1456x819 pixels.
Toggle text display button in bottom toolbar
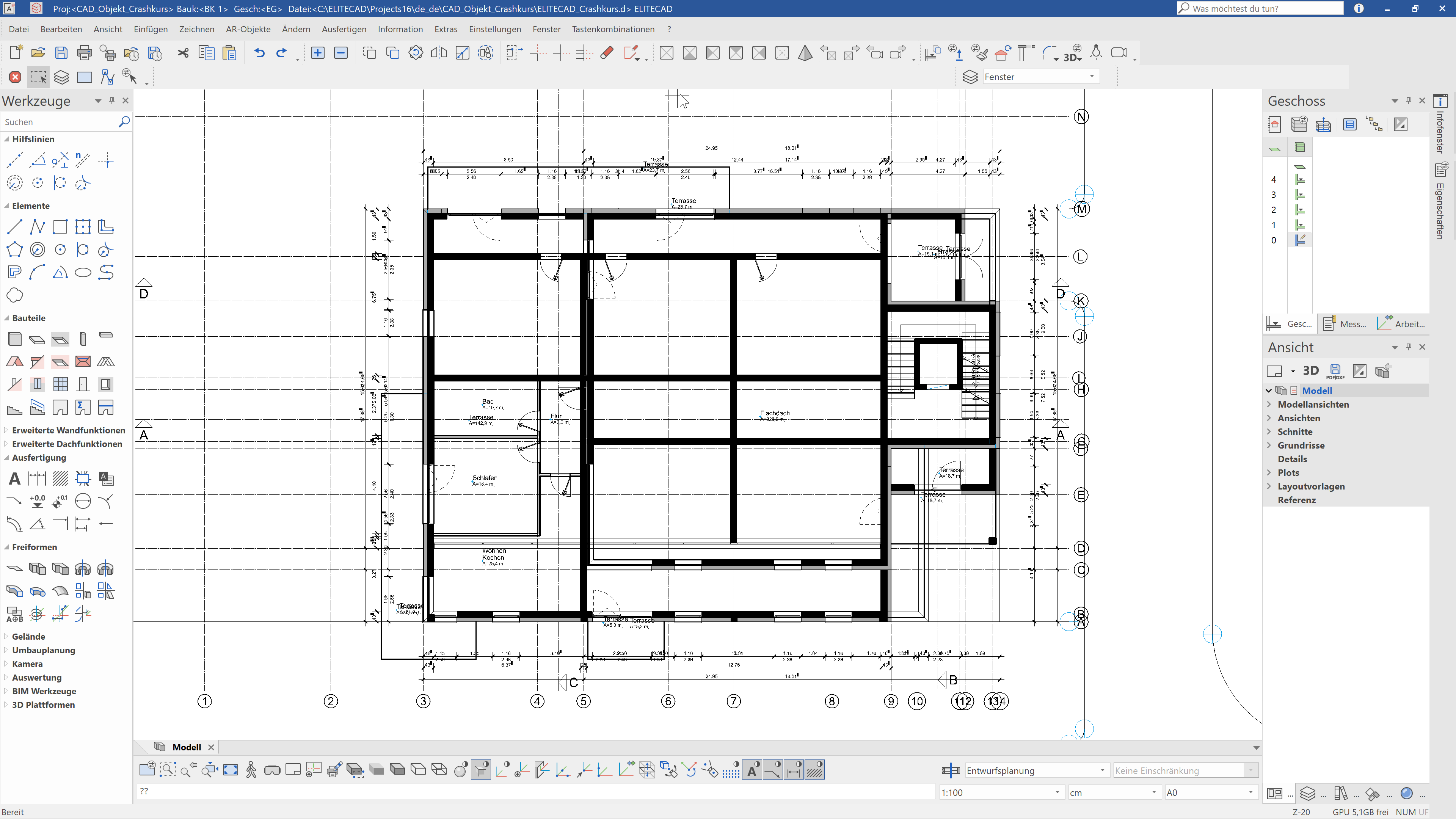tap(752, 770)
